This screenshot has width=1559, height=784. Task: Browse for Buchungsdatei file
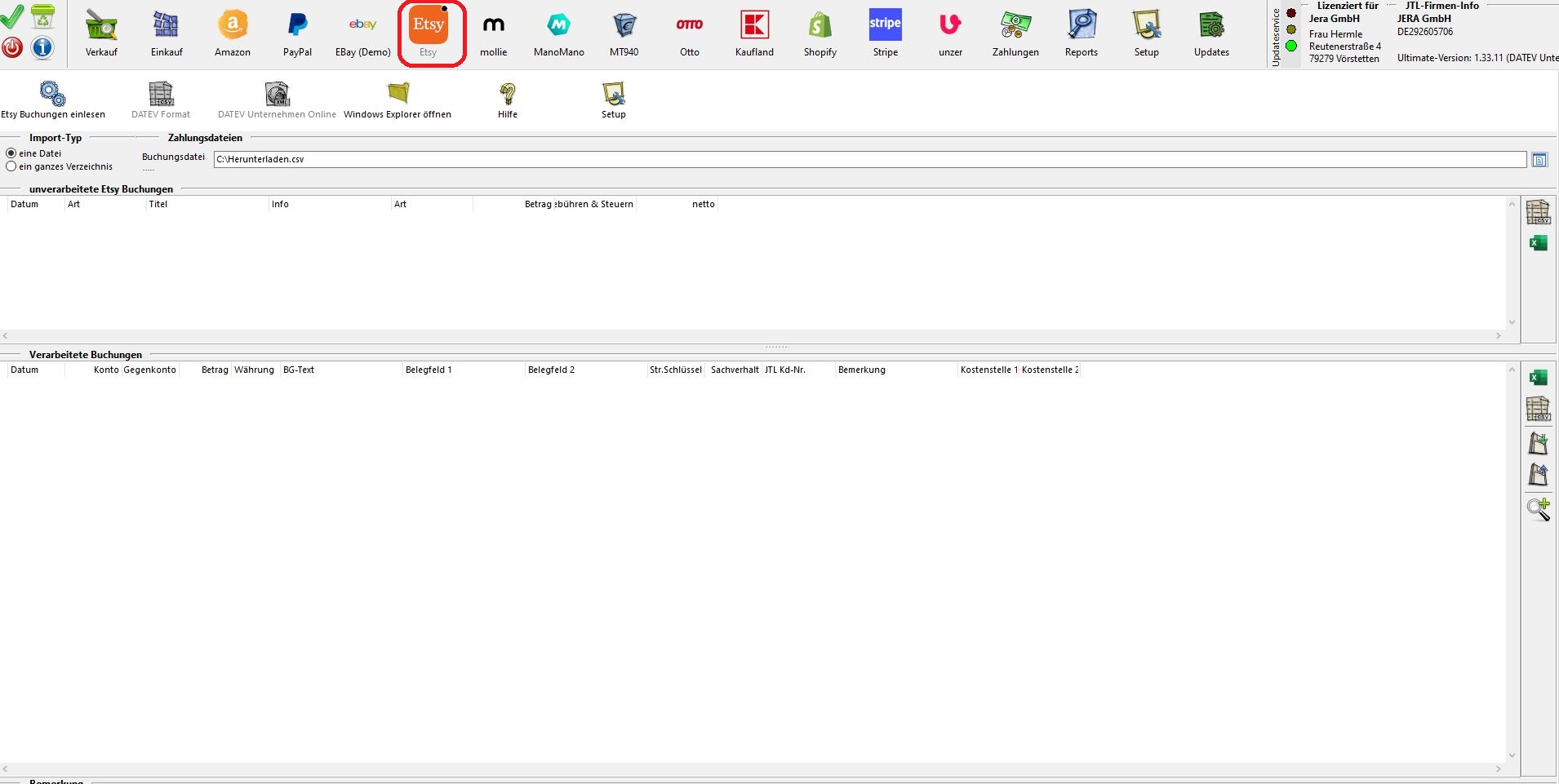pos(1539,160)
